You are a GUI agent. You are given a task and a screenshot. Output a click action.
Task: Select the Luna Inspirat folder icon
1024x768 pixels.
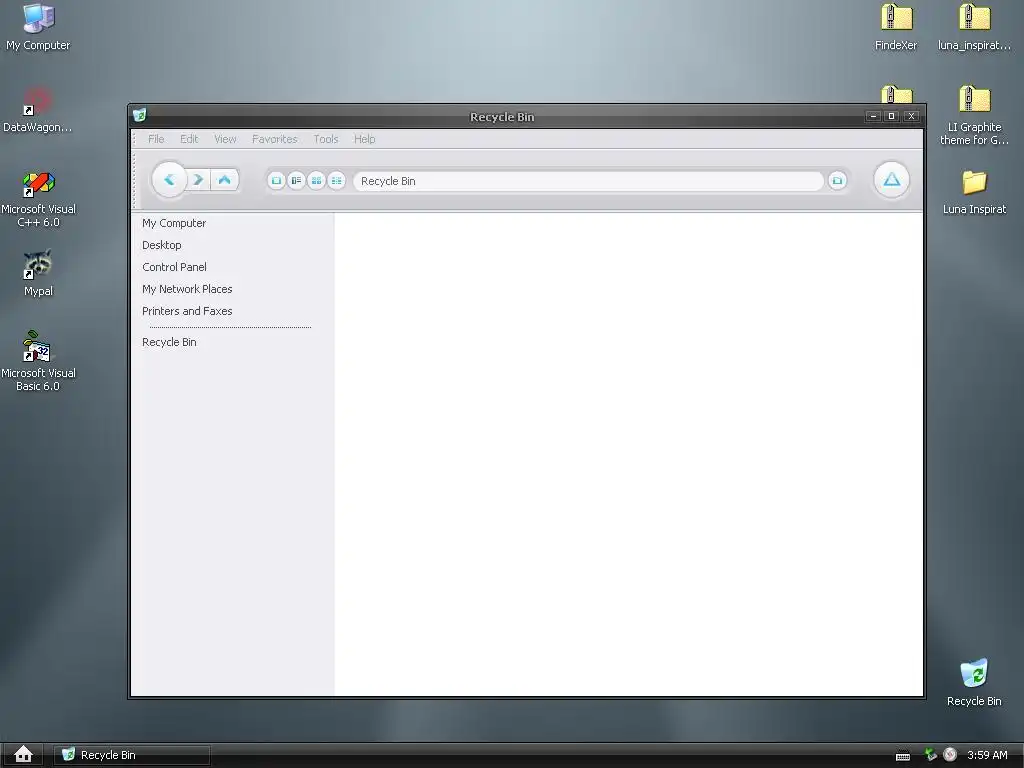coord(974,192)
